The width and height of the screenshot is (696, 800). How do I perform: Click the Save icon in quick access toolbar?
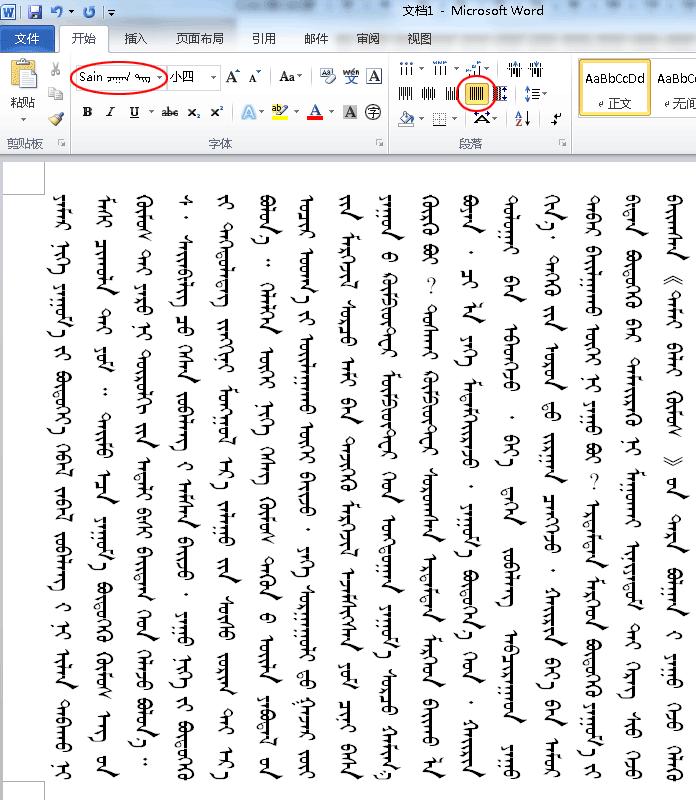[35, 12]
